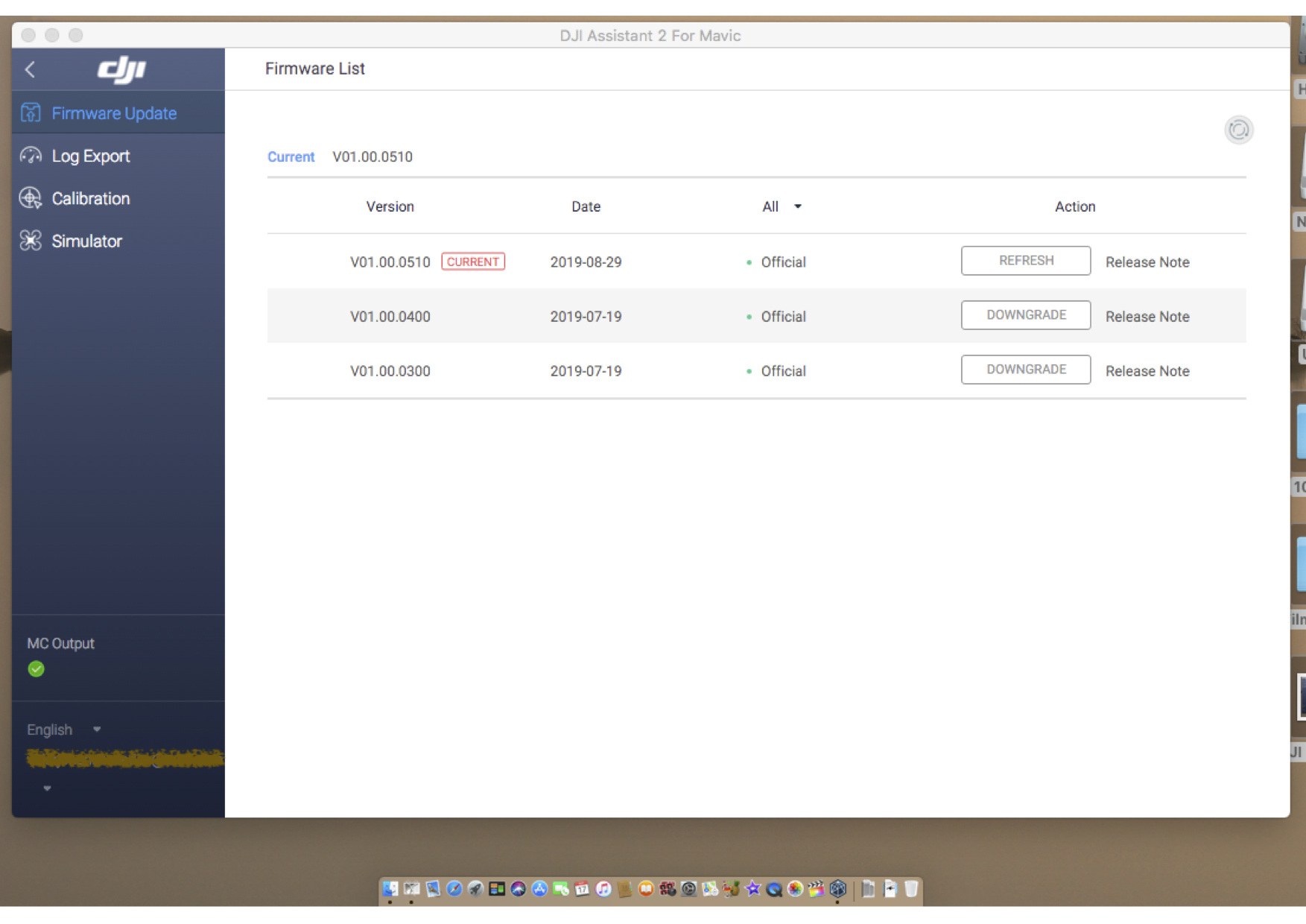
Task: Click the Log Export gauge icon
Action: click(x=31, y=156)
